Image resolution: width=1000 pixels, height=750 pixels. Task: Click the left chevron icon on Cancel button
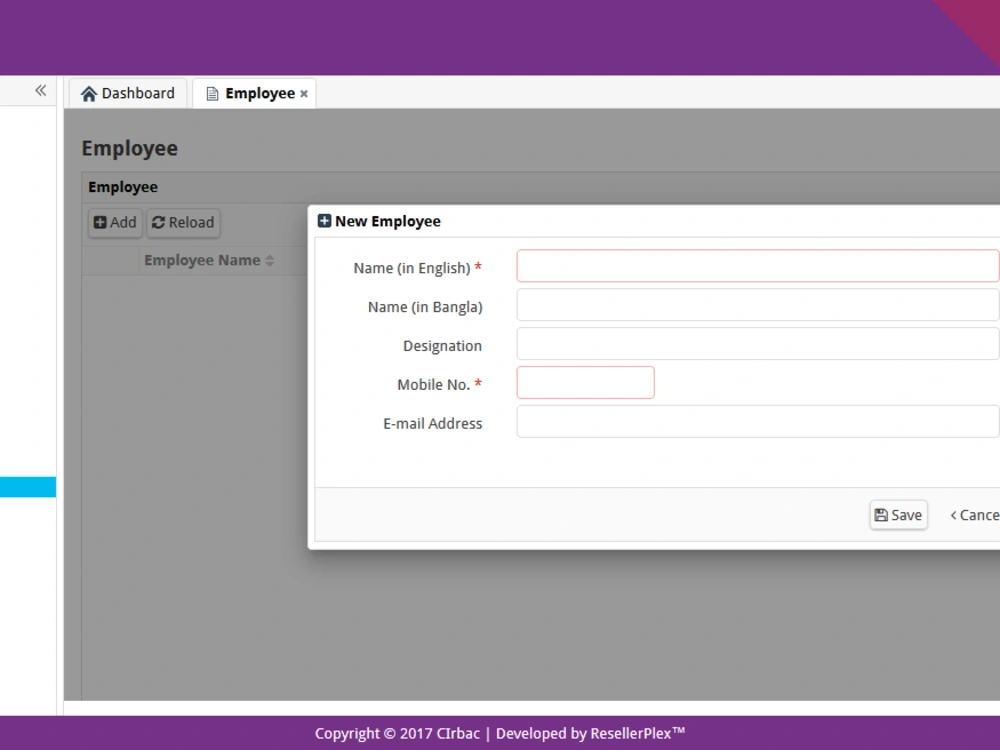click(956, 514)
